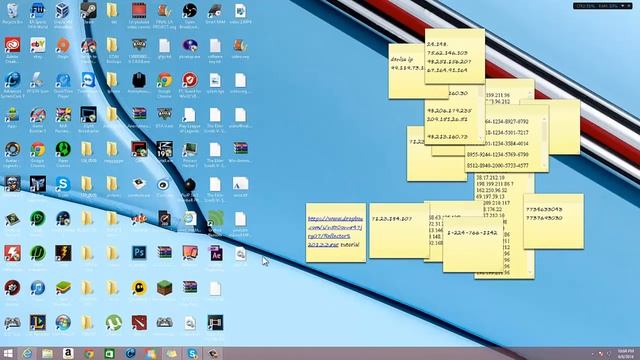The image size is (640, 360).
Task: Open the Windows Start button
Action: click(7, 353)
